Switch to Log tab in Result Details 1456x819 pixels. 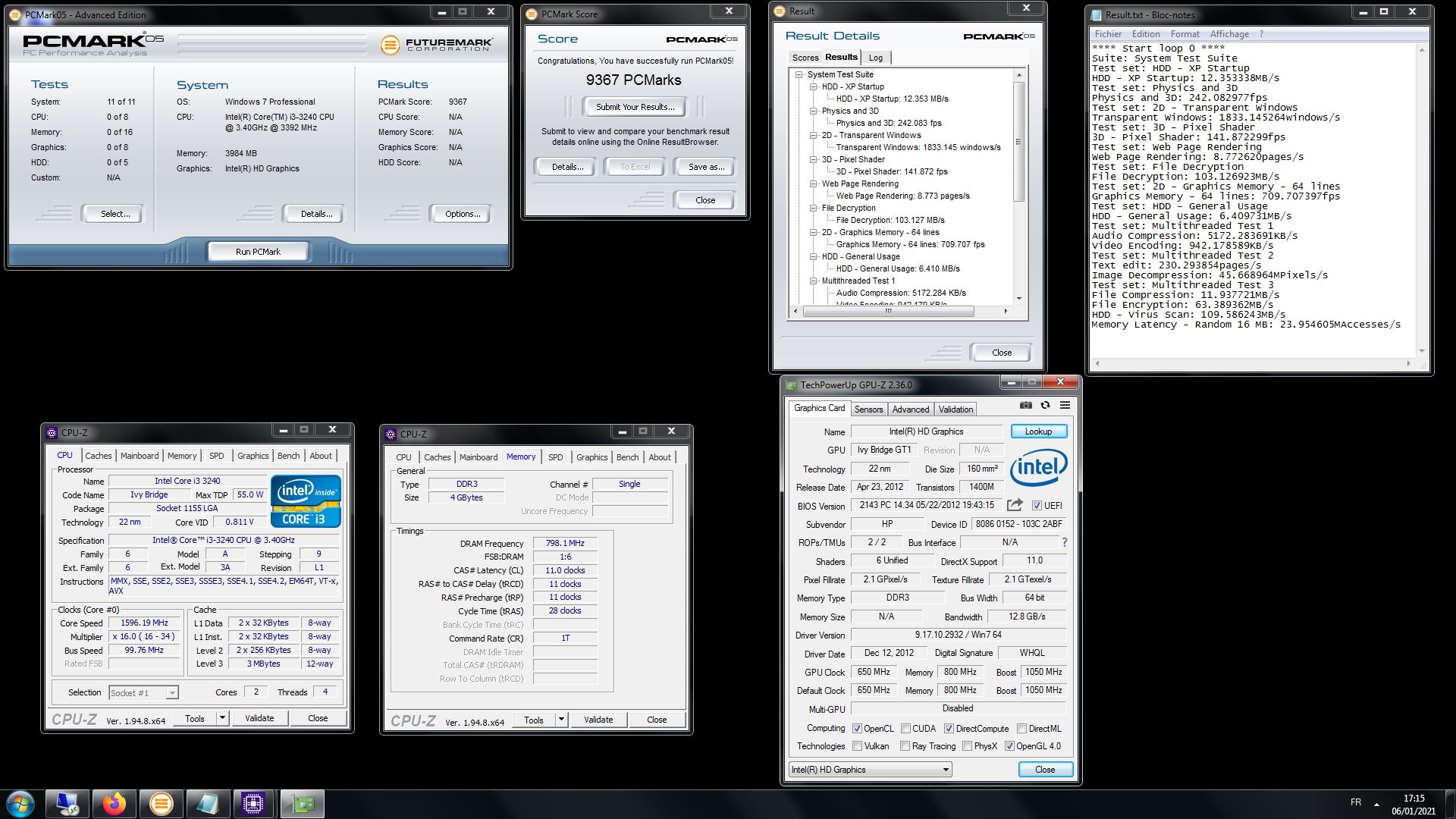click(876, 58)
